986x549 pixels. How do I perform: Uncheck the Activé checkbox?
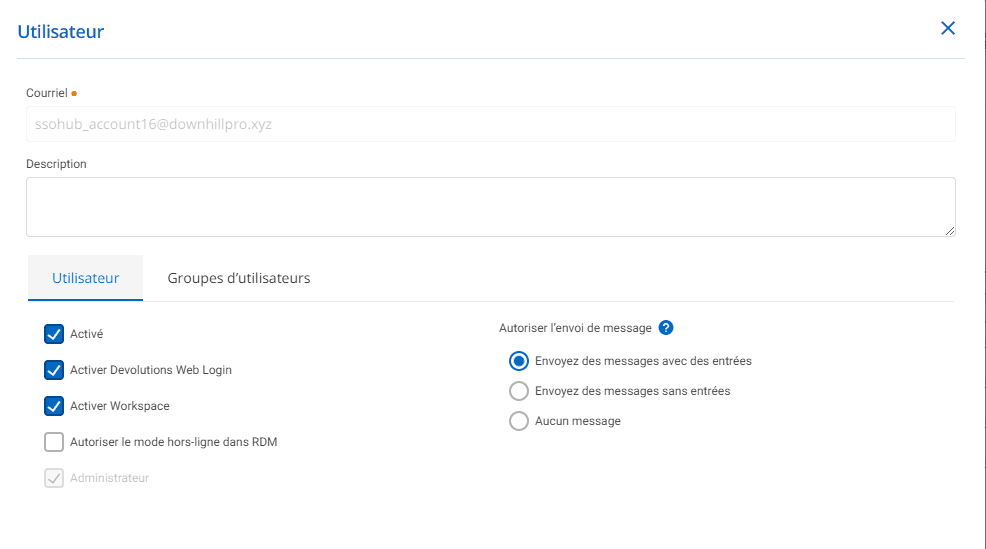coord(54,334)
